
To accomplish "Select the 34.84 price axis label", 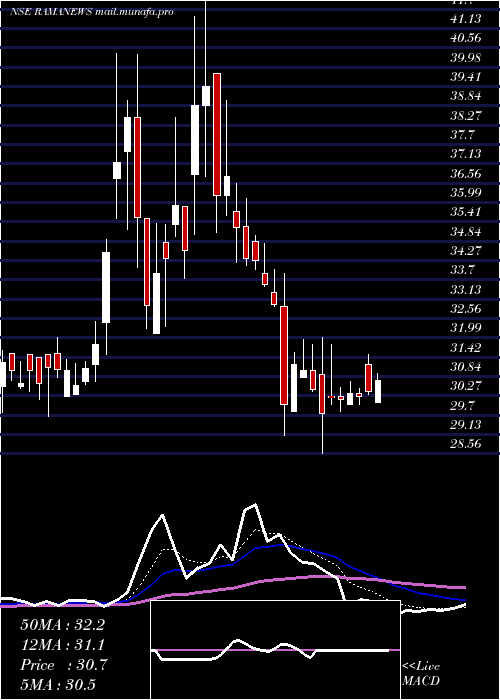I will 466,232.
